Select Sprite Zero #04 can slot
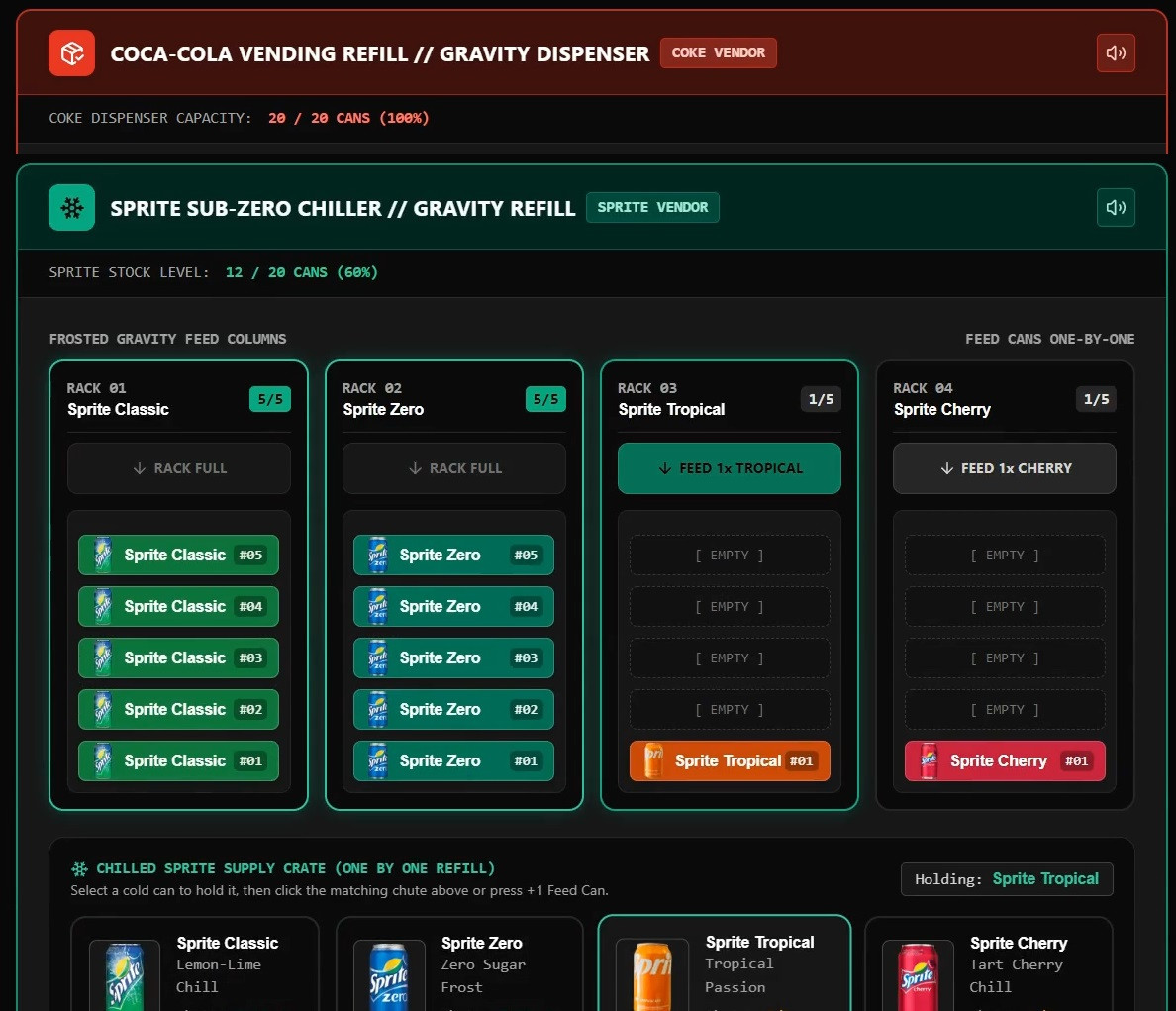1176x1011 pixels. click(453, 606)
